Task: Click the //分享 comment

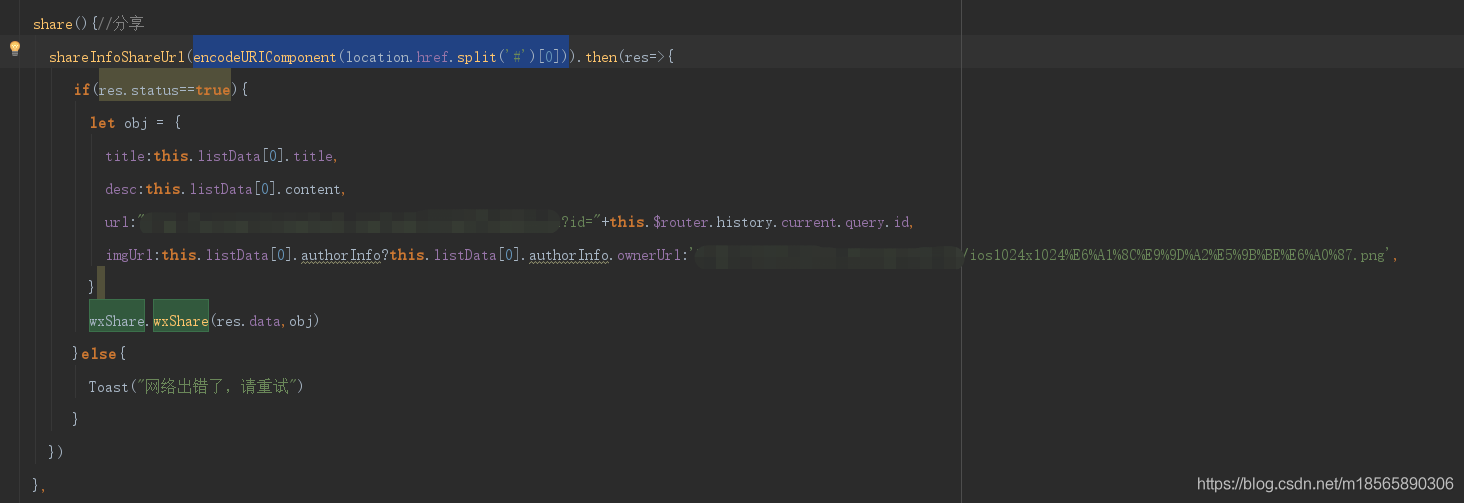Action: click(x=120, y=24)
